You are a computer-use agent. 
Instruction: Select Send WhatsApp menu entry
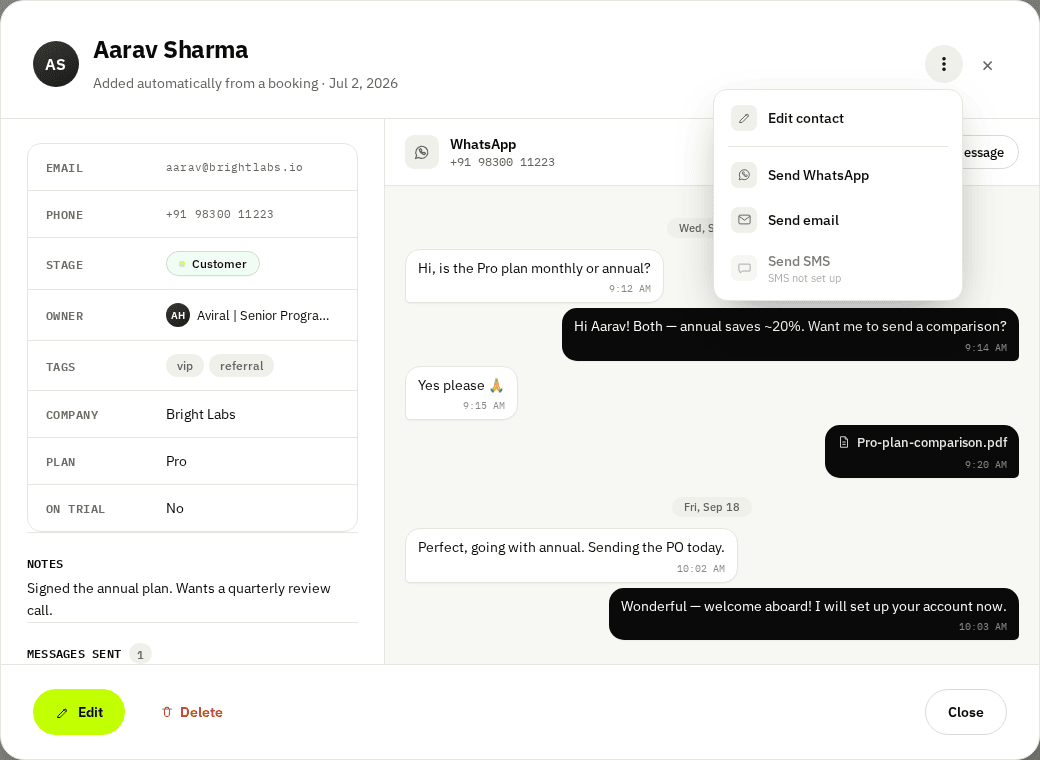[838, 175]
